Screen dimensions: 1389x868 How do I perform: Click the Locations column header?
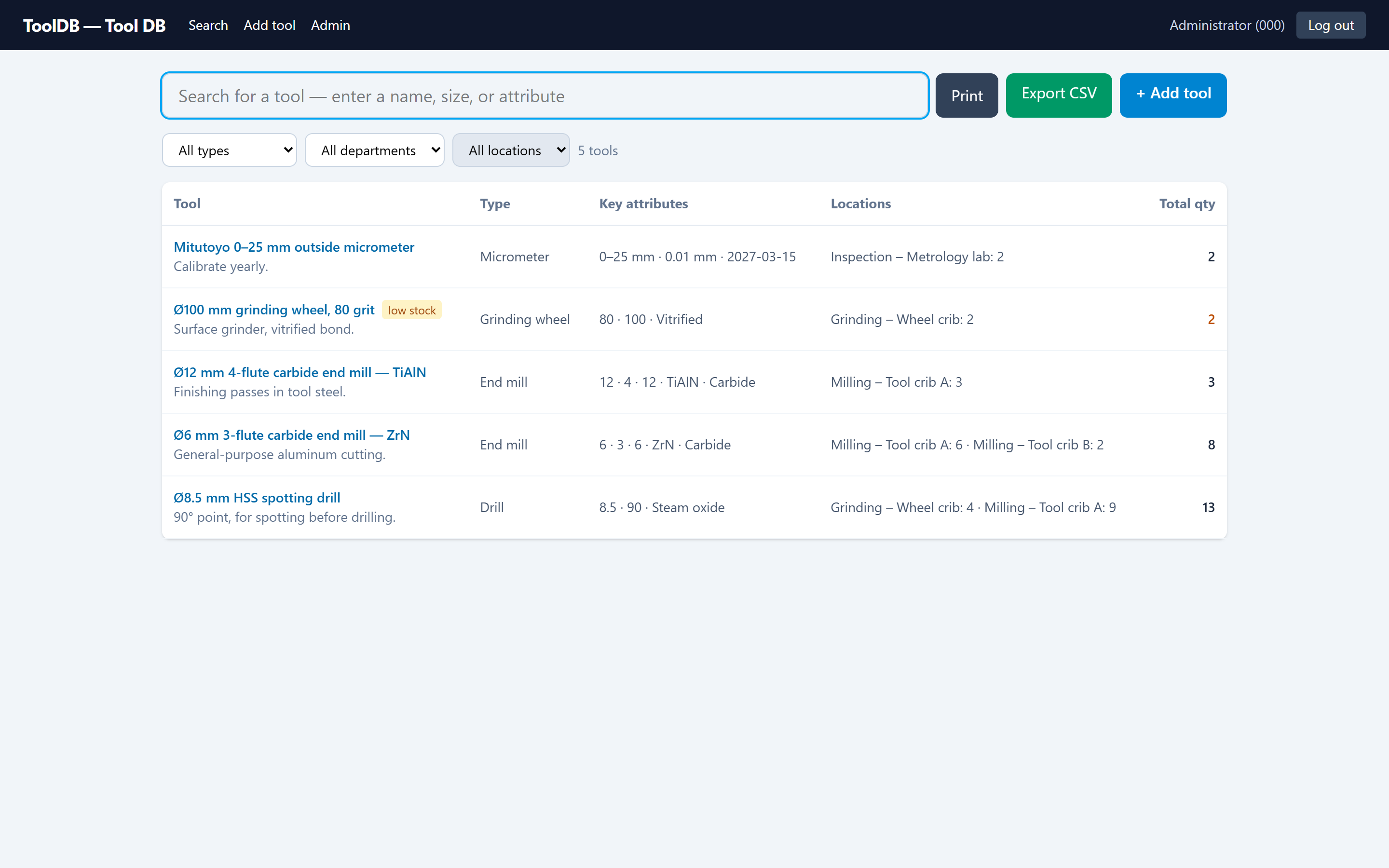click(x=860, y=204)
